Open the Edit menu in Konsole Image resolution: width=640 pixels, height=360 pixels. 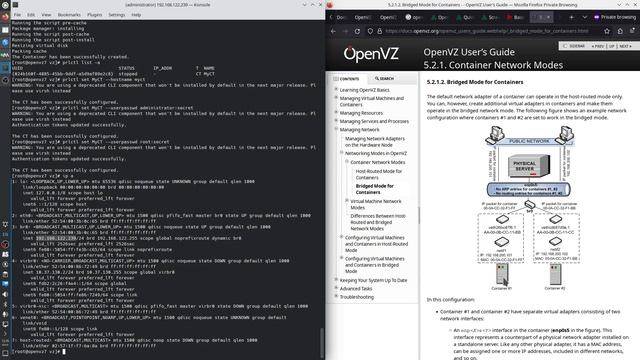(x=31, y=15)
